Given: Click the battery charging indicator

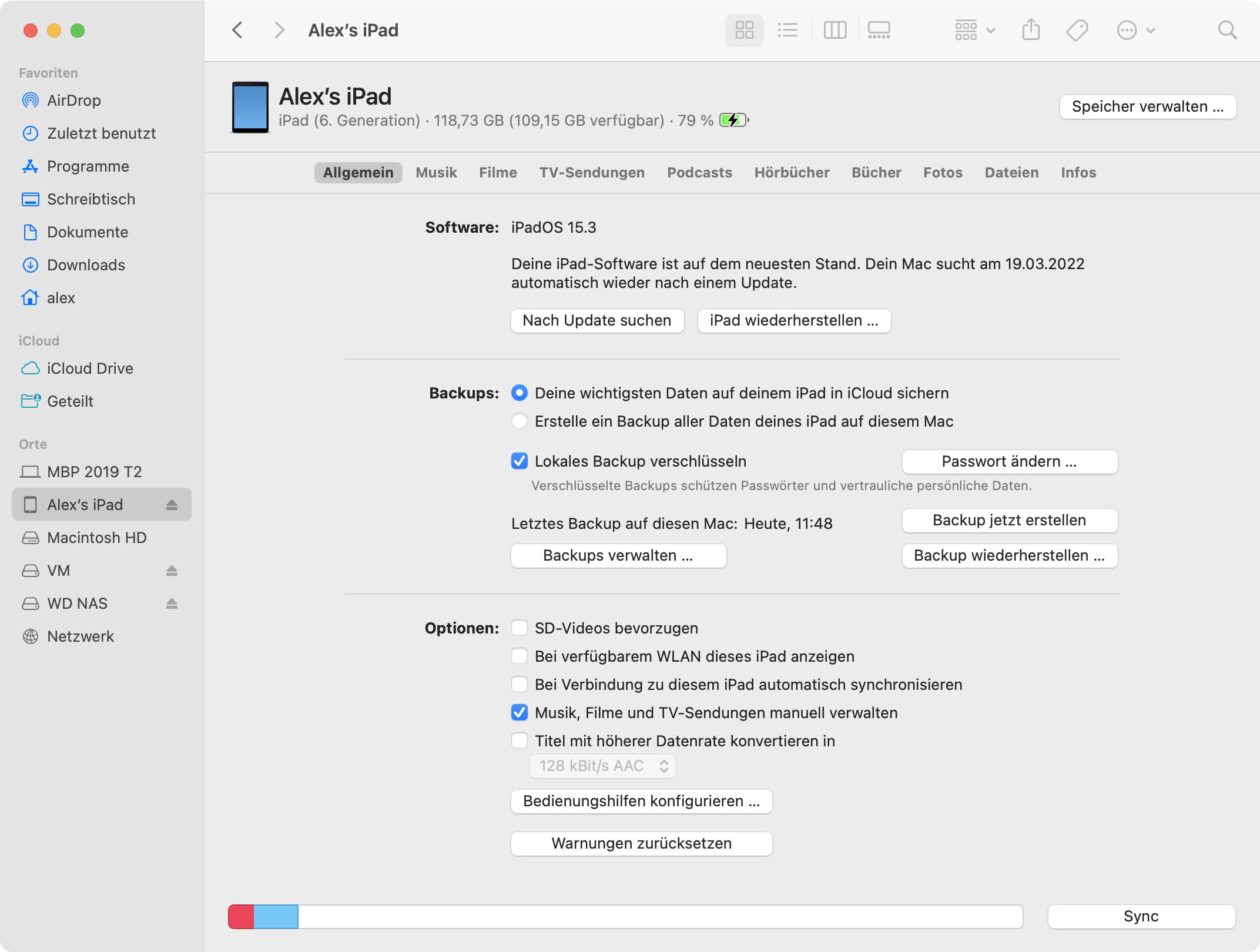Looking at the screenshot, I should tap(734, 120).
